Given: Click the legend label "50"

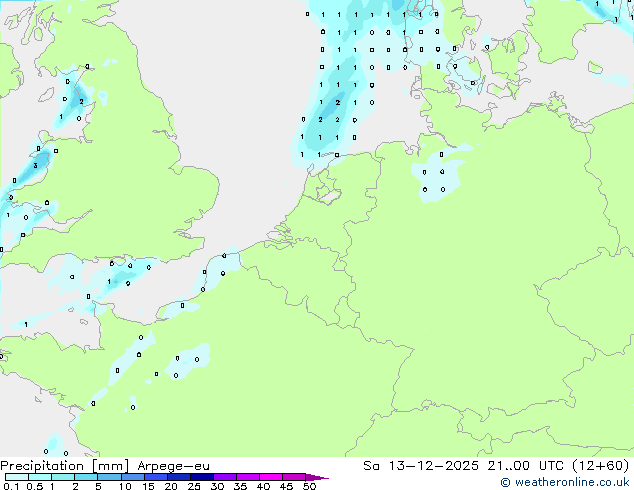Looking at the screenshot, I should coord(309,486).
